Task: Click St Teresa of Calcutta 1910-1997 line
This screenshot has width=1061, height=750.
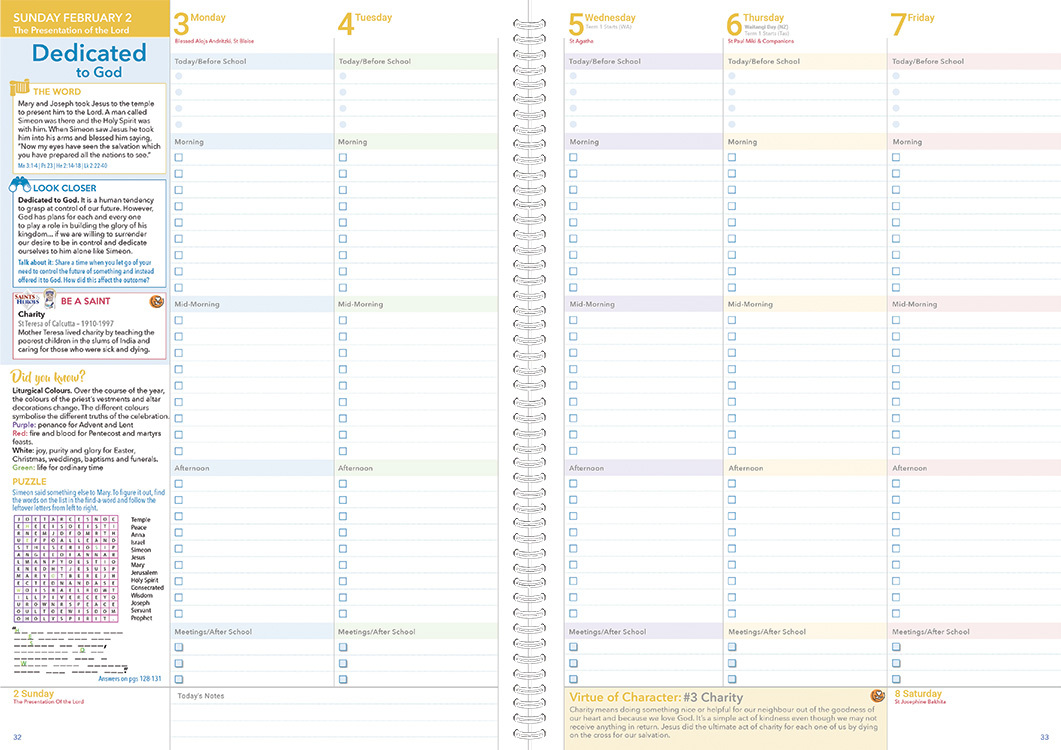Action: click(x=66, y=324)
